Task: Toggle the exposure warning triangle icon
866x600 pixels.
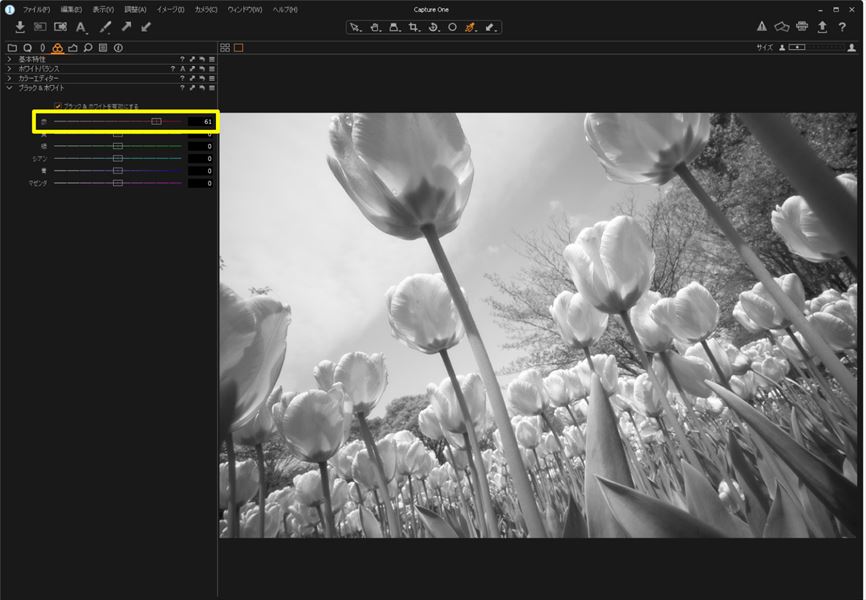Action: (x=762, y=27)
